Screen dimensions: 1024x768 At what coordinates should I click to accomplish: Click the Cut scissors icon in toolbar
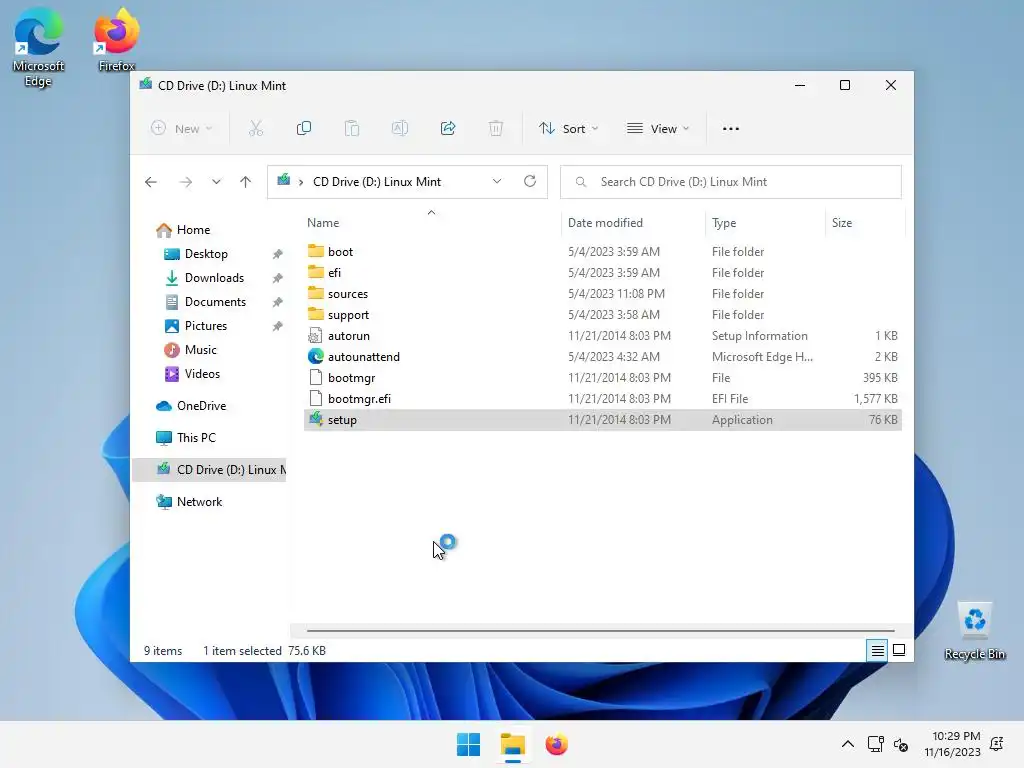click(255, 129)
